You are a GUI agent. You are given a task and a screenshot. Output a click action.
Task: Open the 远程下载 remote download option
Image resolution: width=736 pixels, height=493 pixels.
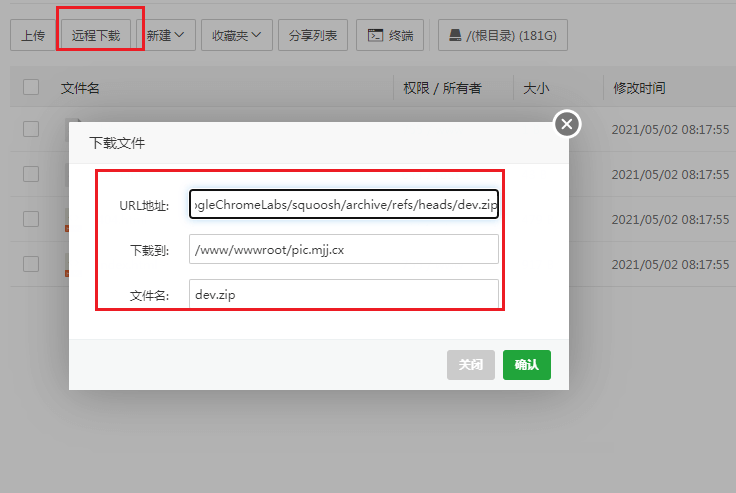(96, 36)
